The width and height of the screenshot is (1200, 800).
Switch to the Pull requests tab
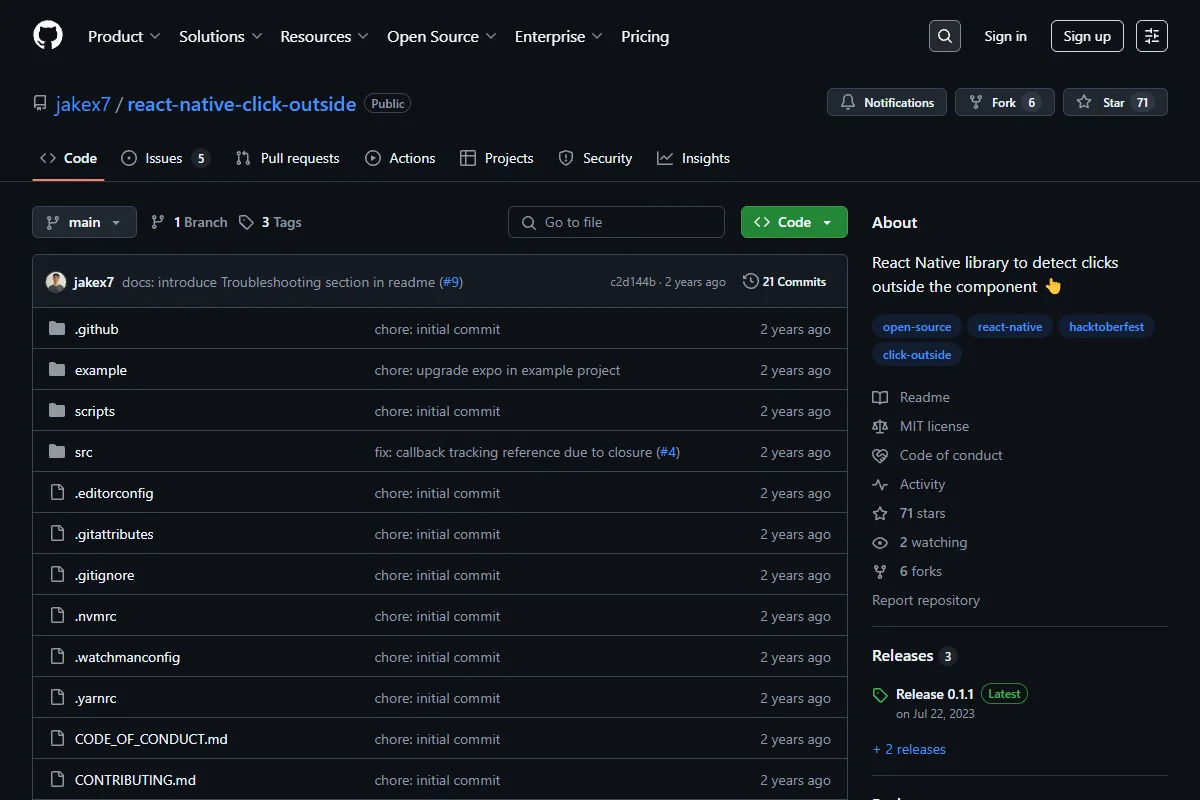288,158
